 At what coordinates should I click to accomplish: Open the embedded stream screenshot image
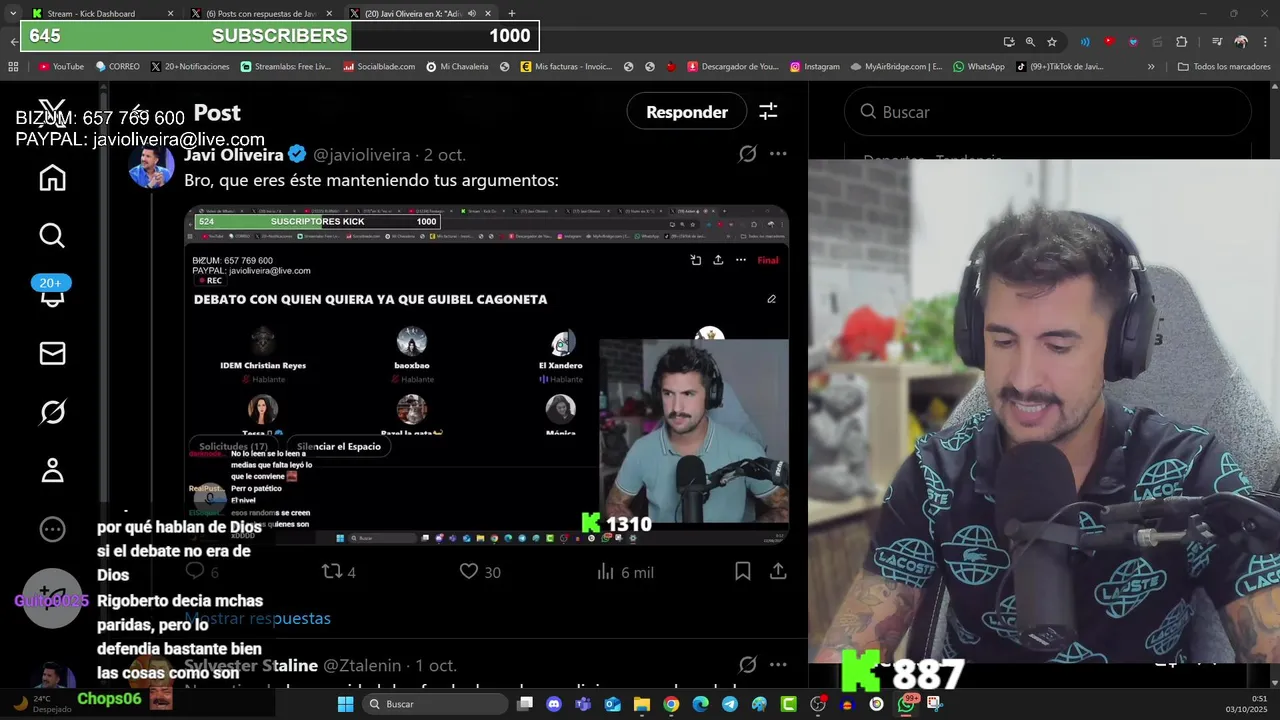pyautogui.click(x=487, y=375)
